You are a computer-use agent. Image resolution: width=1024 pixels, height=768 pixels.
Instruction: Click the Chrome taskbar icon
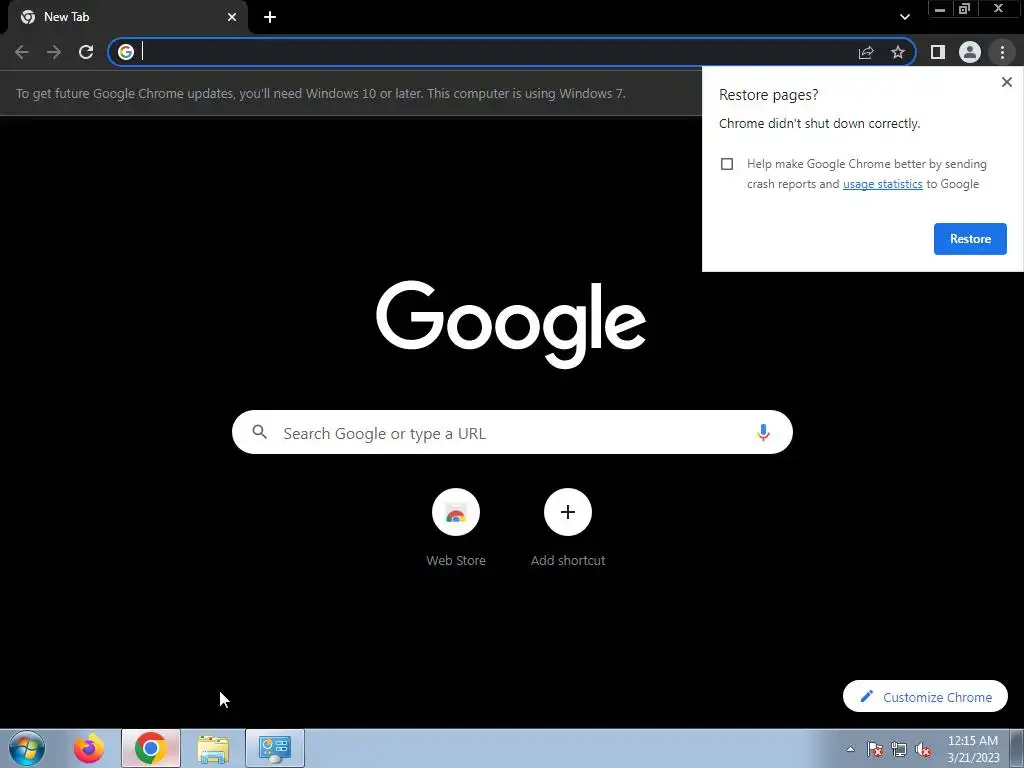point(151,748)
